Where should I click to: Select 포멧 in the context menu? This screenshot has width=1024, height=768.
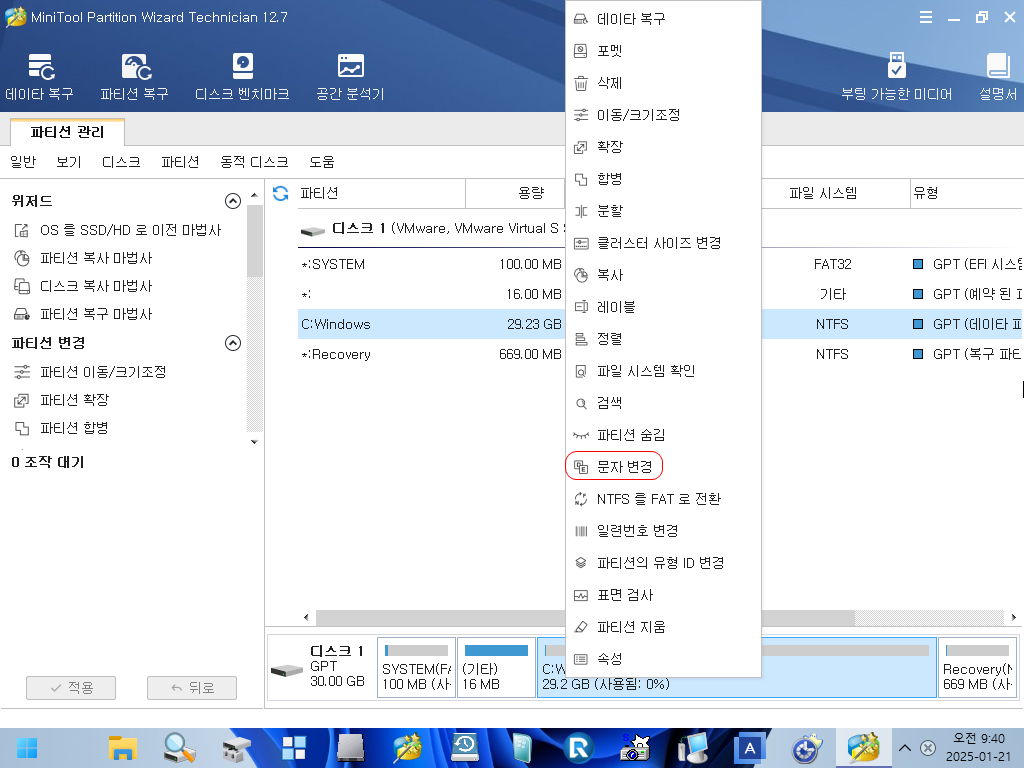pyautogui.click(x=663, y=51)
